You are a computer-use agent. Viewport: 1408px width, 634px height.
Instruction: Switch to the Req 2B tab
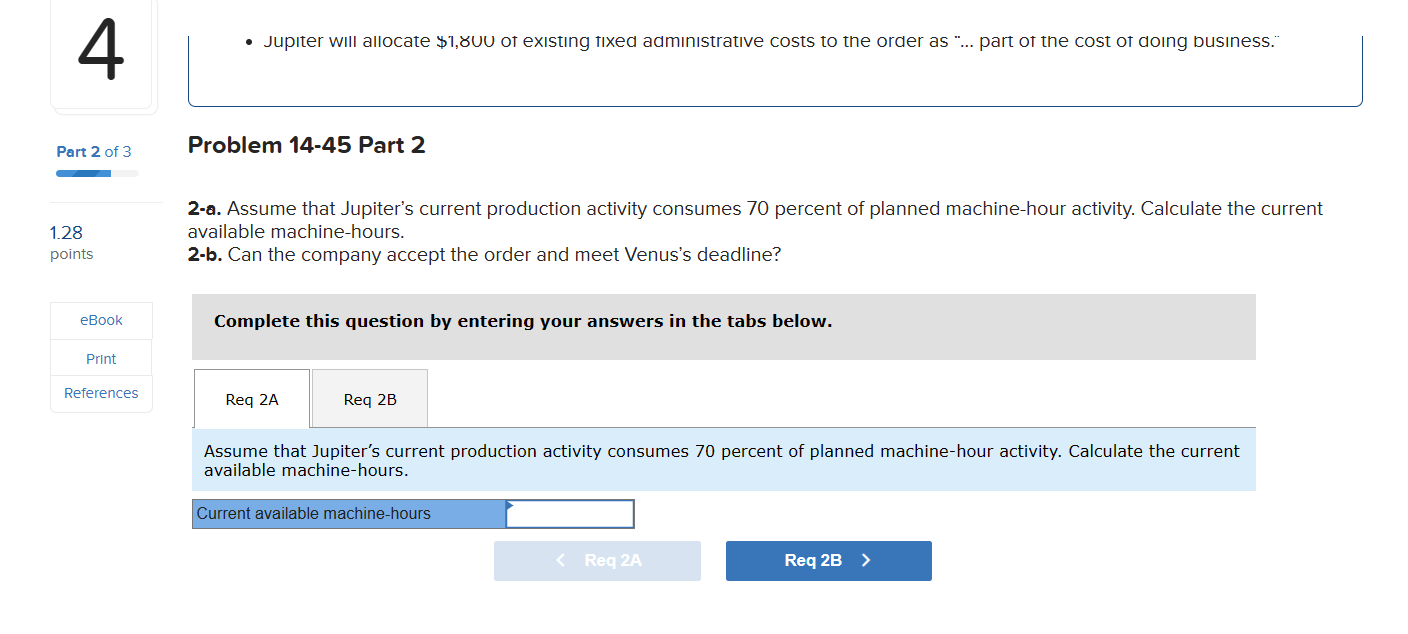coord(369,398)
